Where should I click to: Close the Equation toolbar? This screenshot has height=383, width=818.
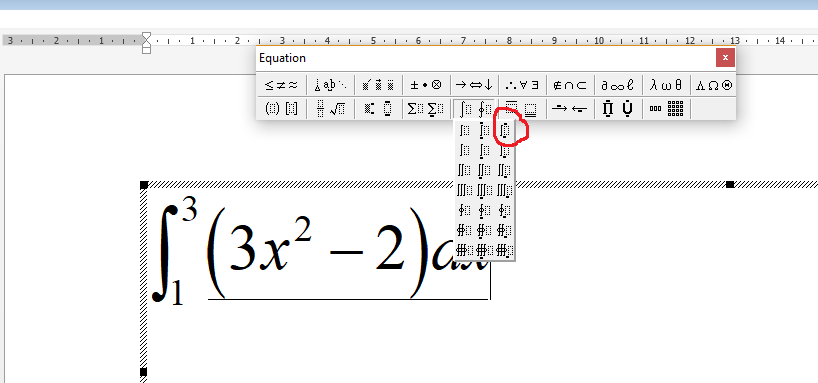725,57
